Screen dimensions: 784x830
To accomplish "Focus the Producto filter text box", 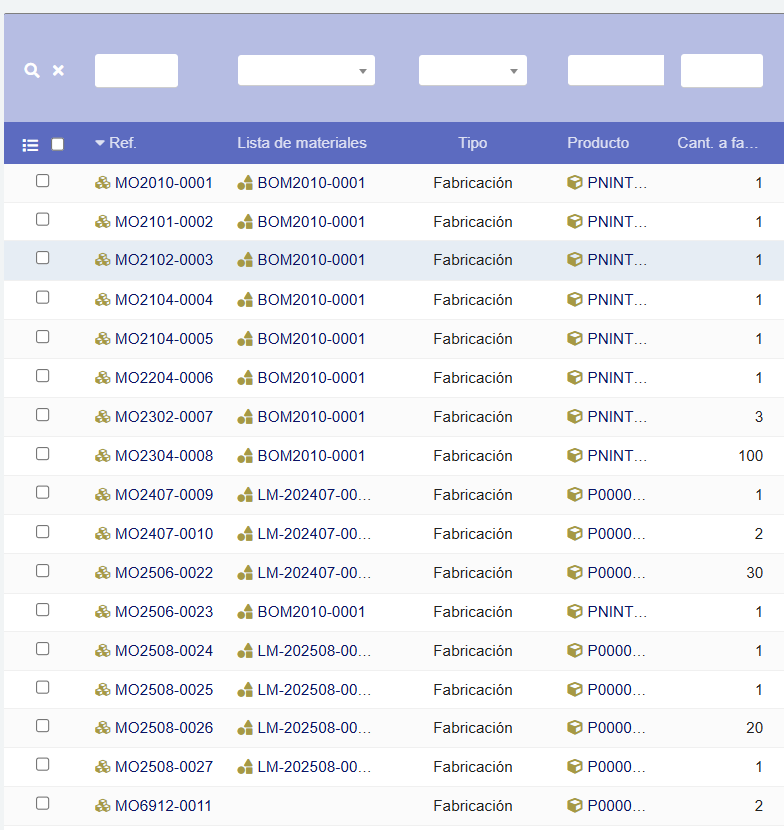I will click(x=615, y=70).
